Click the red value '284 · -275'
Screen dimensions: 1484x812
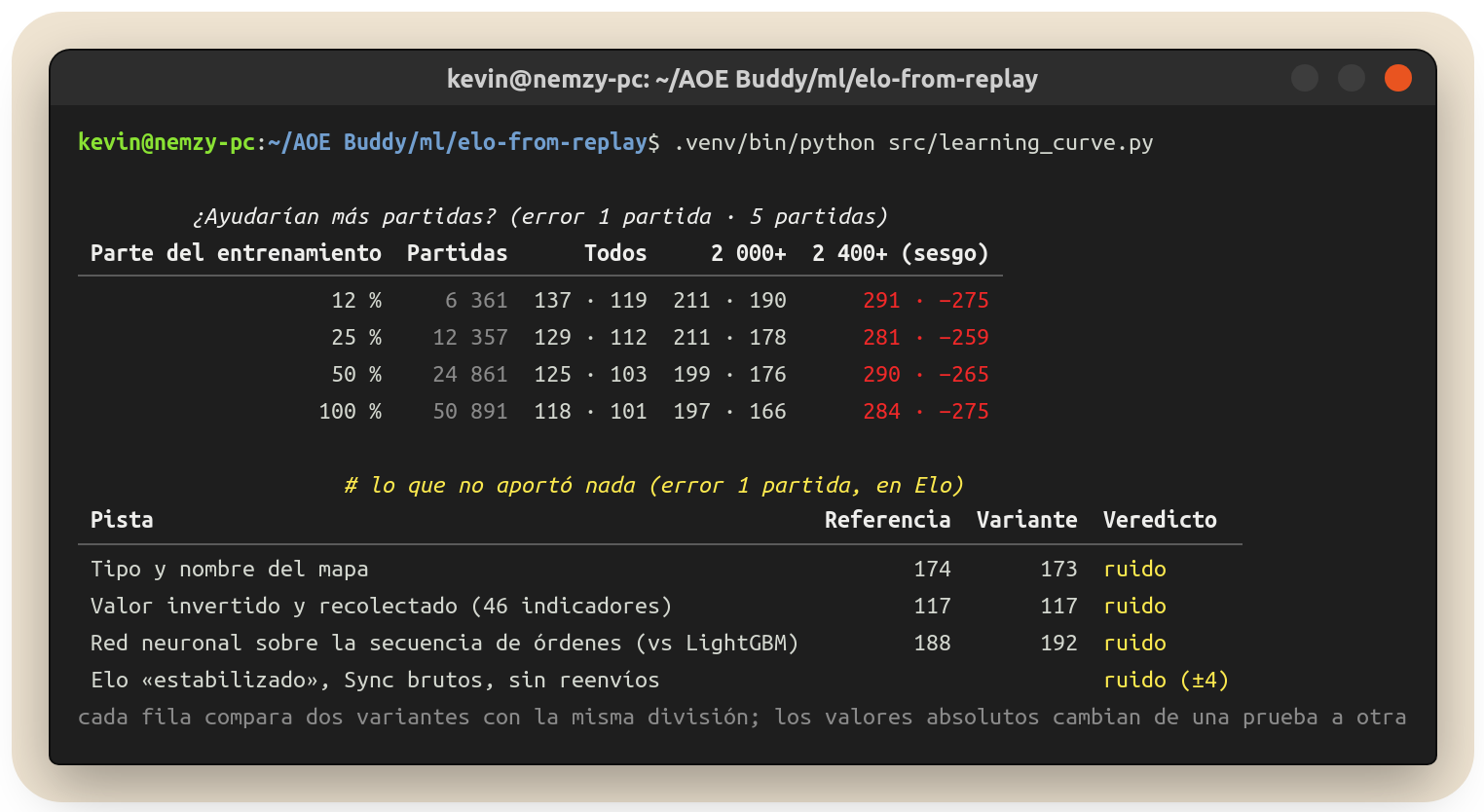(926, 411)
